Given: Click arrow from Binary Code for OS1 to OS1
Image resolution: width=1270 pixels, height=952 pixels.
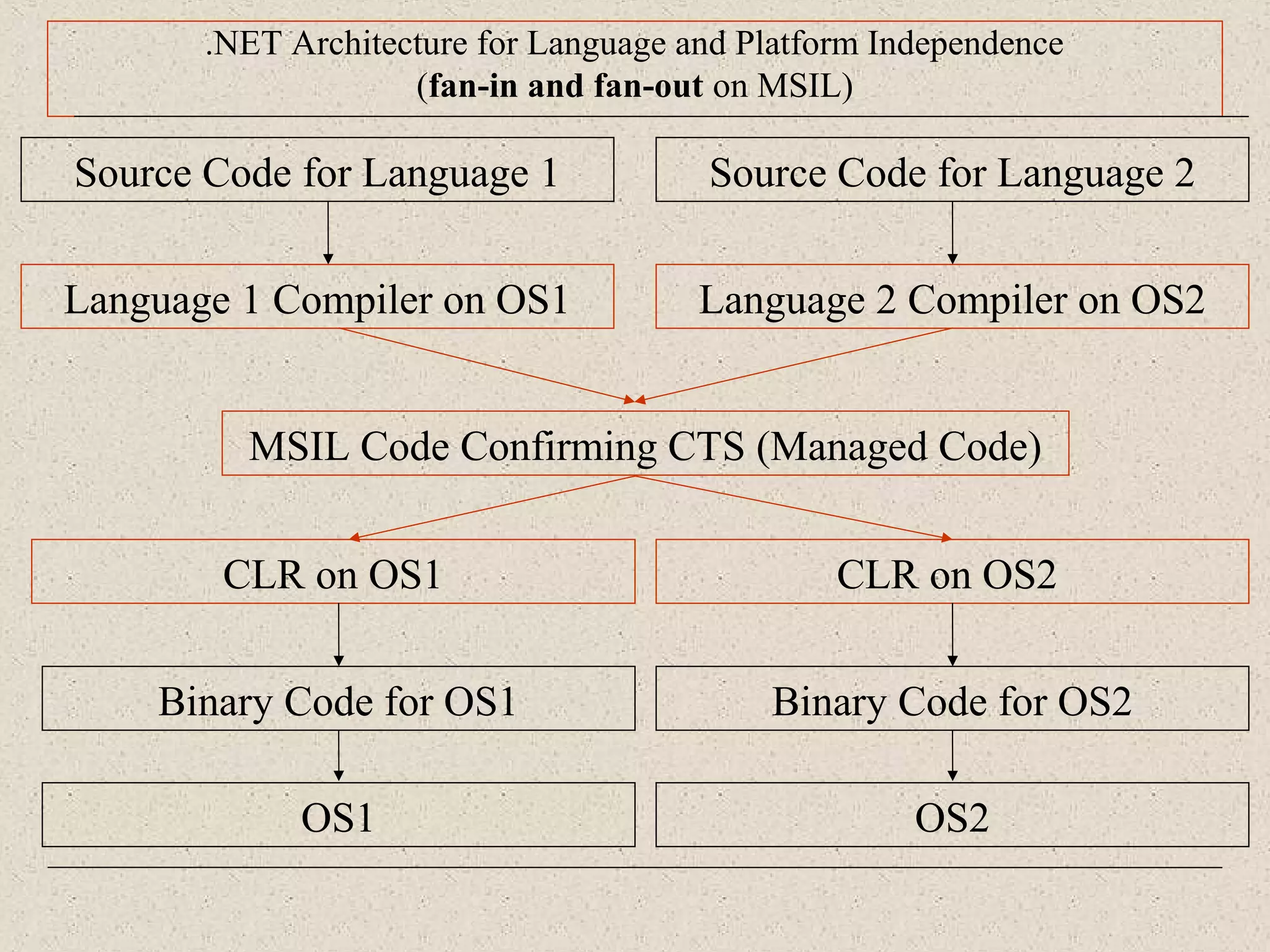Looking at the screenshot, I should (339, 756).
